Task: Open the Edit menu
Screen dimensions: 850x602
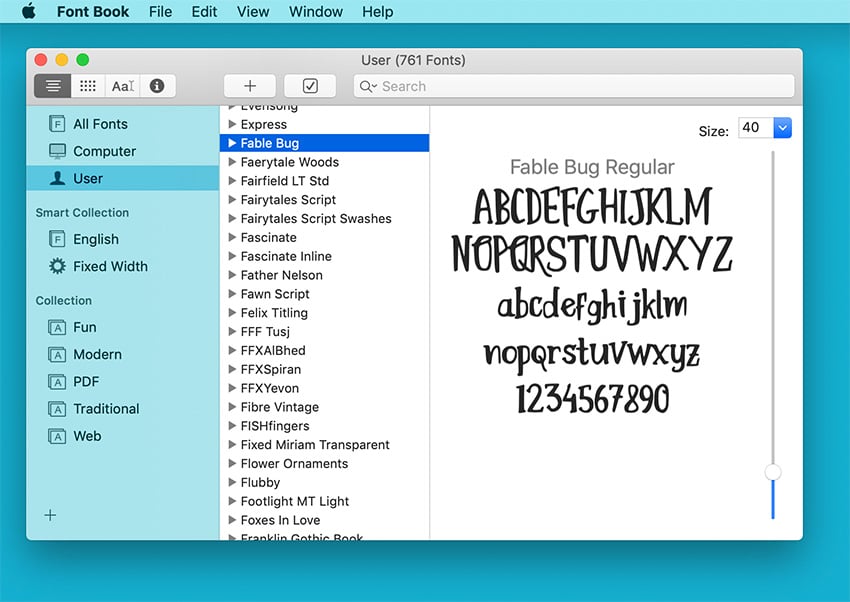Action: pos(204,11)
